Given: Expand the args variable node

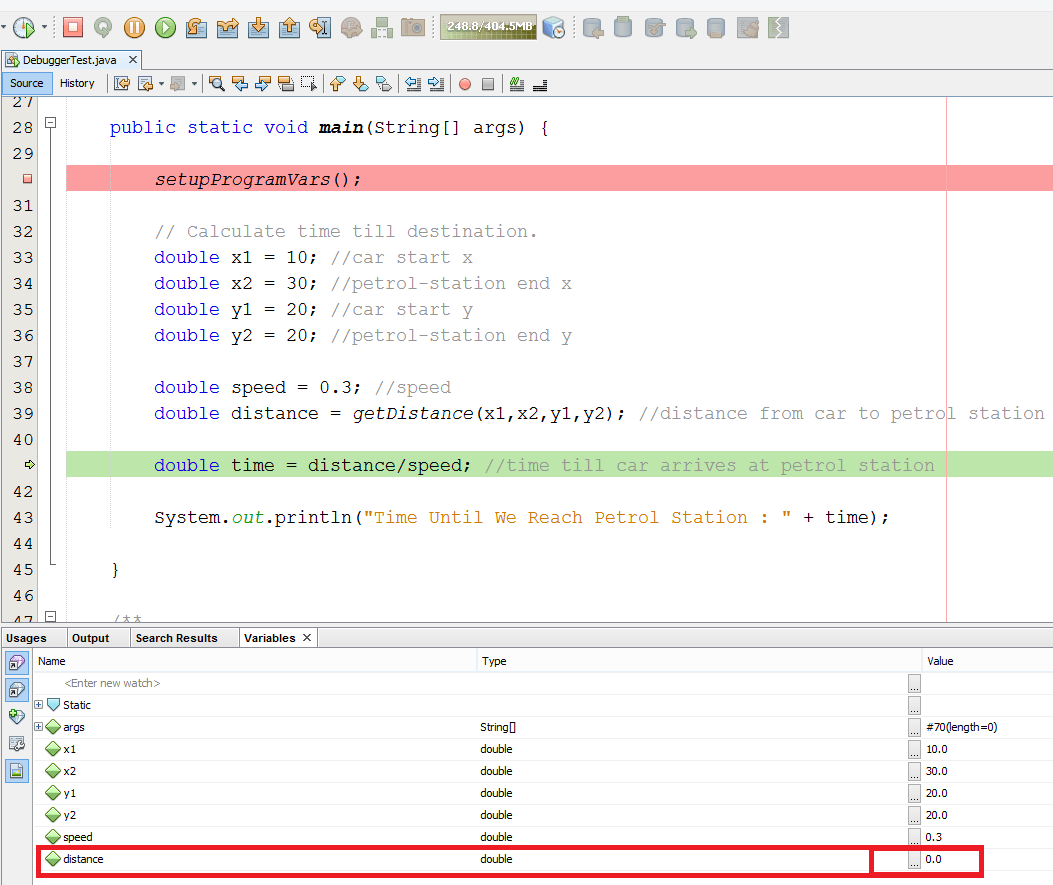Looking at the screenshot, I should tap(39, 727).
